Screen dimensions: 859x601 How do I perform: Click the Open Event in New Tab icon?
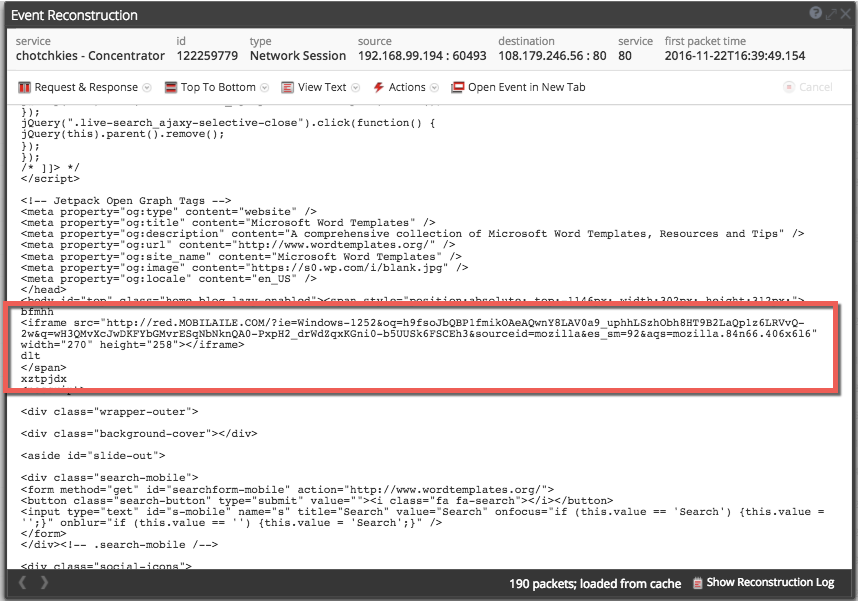tap(458, 87)
